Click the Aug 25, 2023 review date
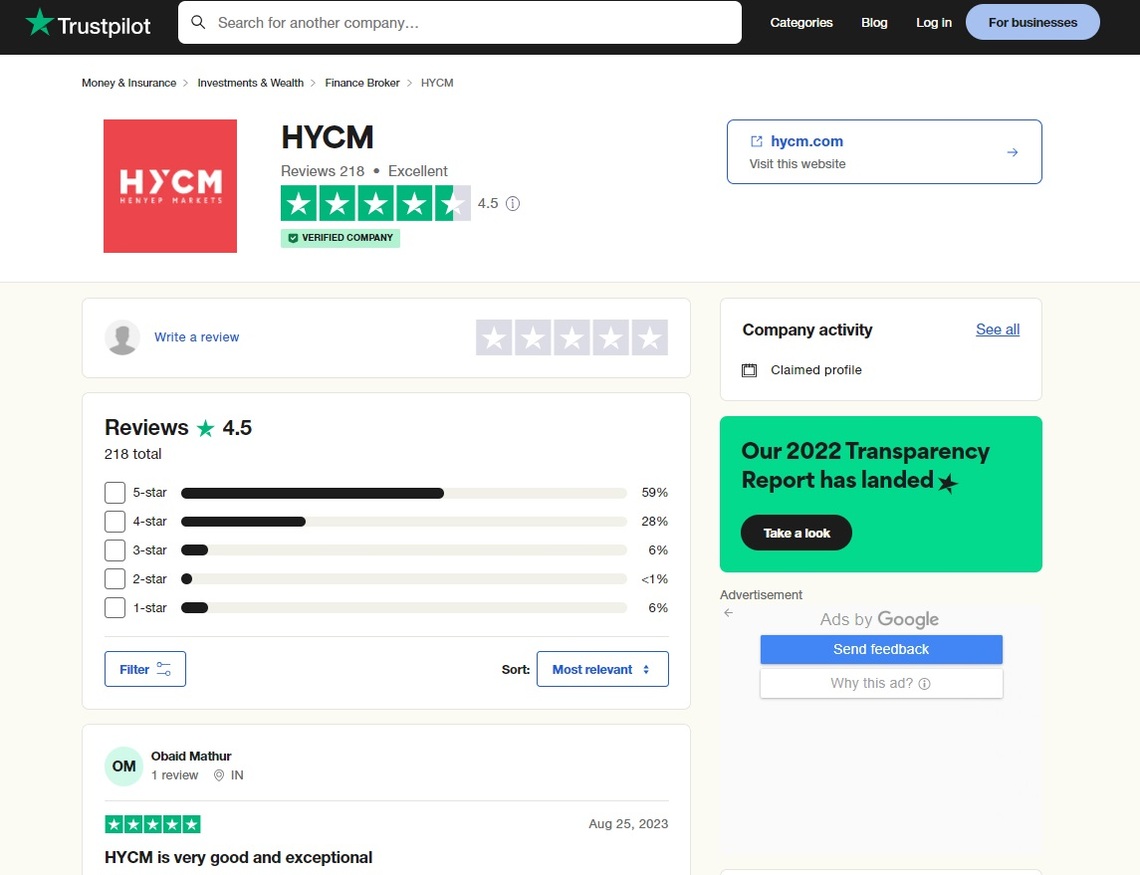1140x875 pixels. (x=628, y=824)
